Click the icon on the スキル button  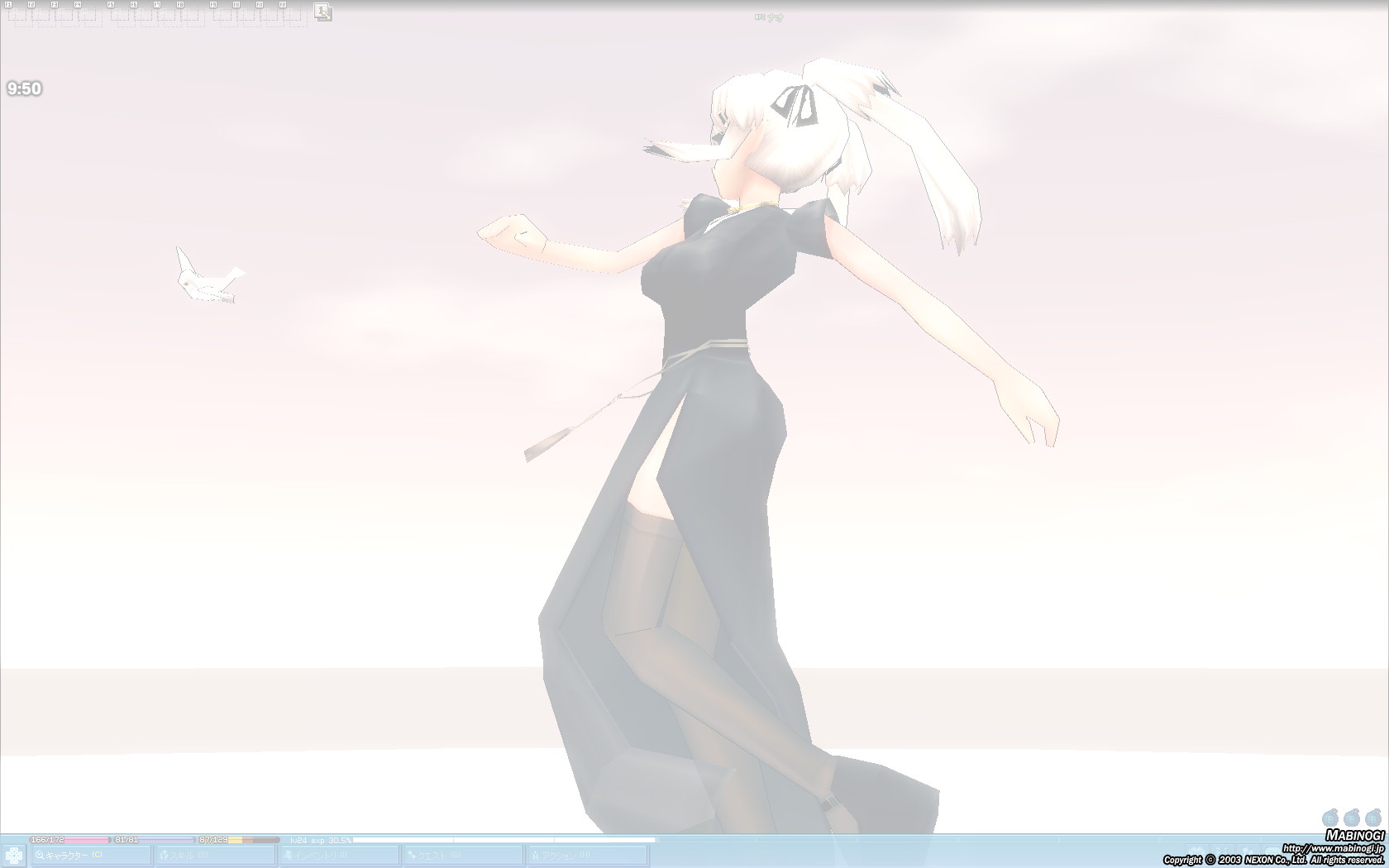pos(165,855)
